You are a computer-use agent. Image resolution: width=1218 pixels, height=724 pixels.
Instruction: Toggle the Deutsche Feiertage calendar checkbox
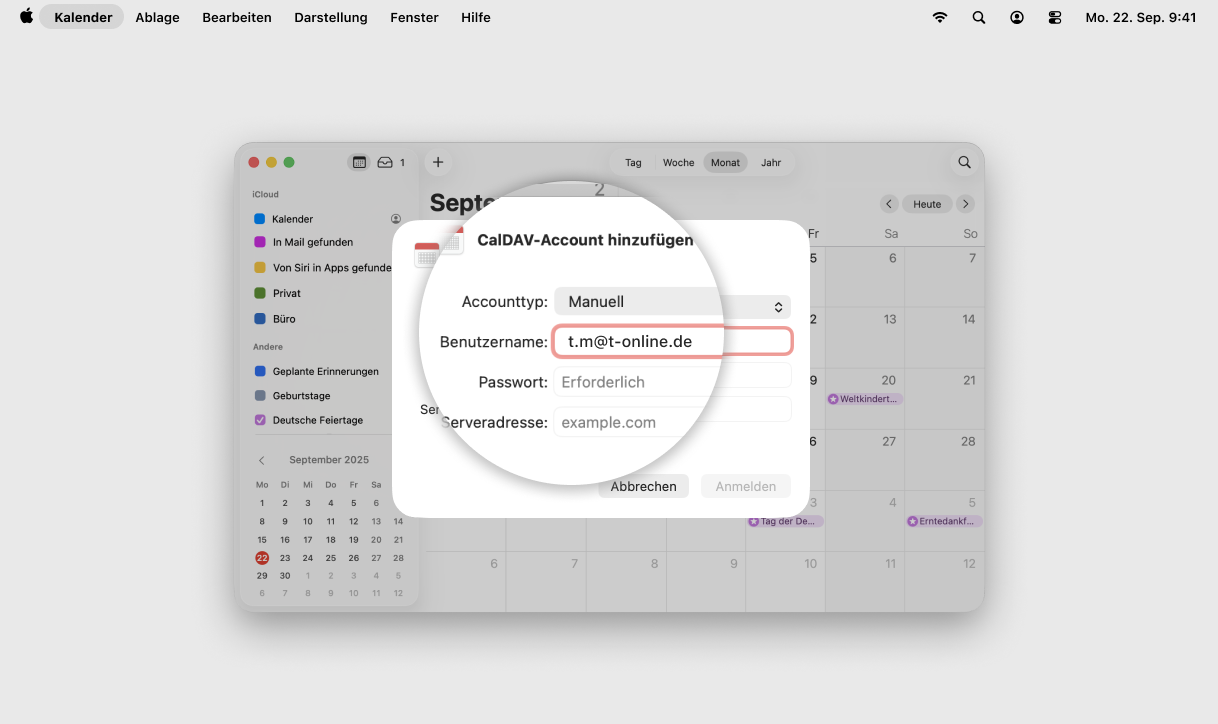point(260,420)
